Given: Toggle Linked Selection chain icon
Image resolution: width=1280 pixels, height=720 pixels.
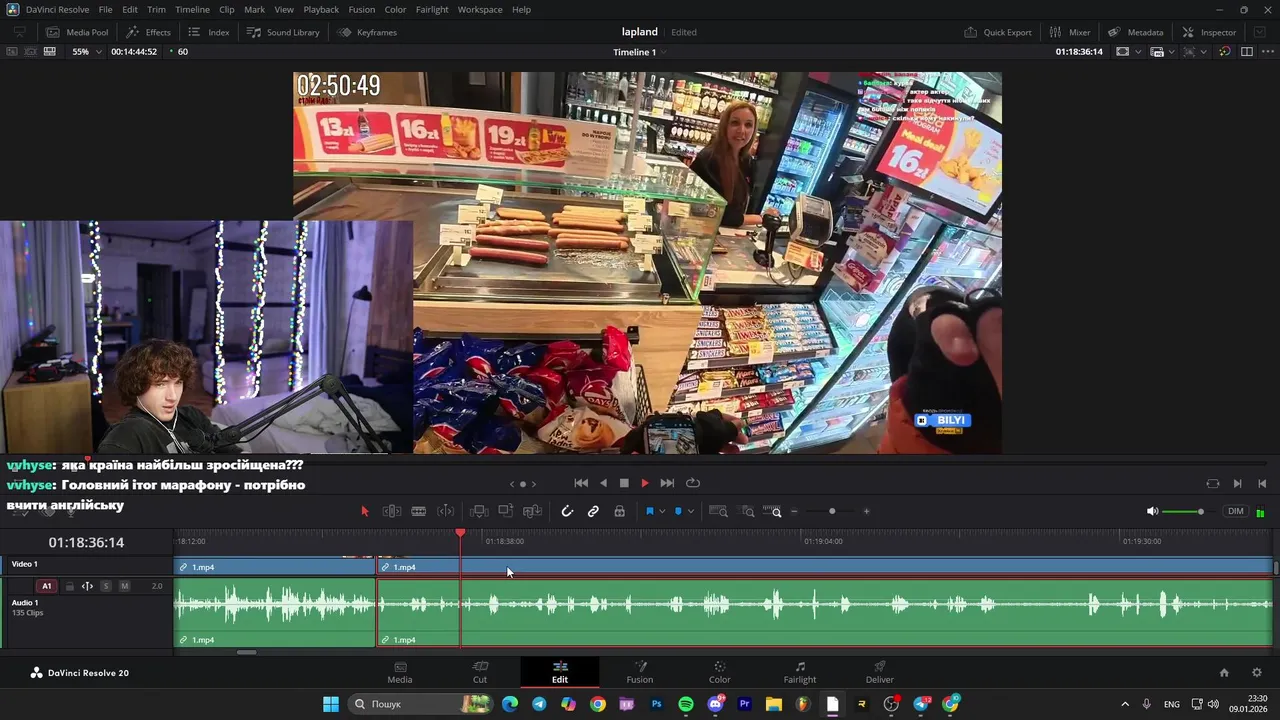Looking at the screenshot, I should coord(593,511).
